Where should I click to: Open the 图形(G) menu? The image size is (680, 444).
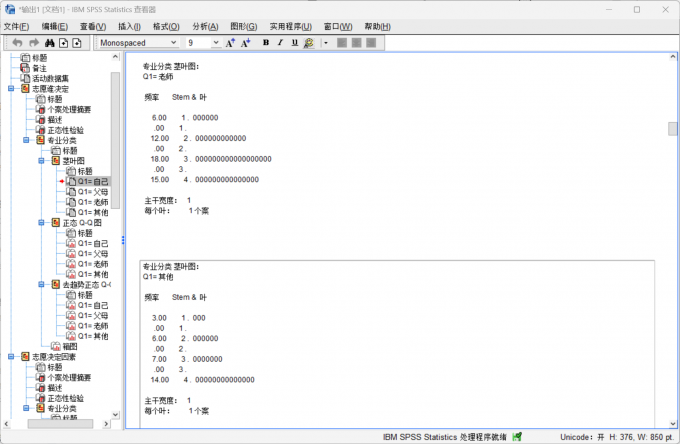(244, 26)
